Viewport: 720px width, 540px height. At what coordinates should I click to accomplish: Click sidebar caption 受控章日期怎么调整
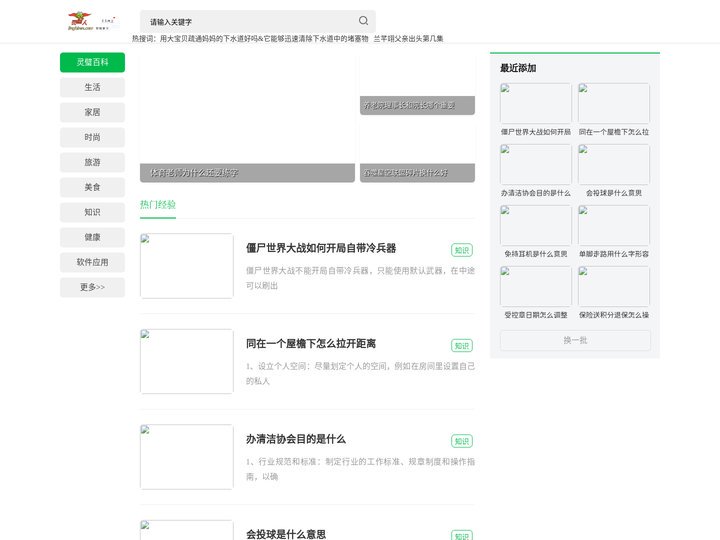click(535, 315)
